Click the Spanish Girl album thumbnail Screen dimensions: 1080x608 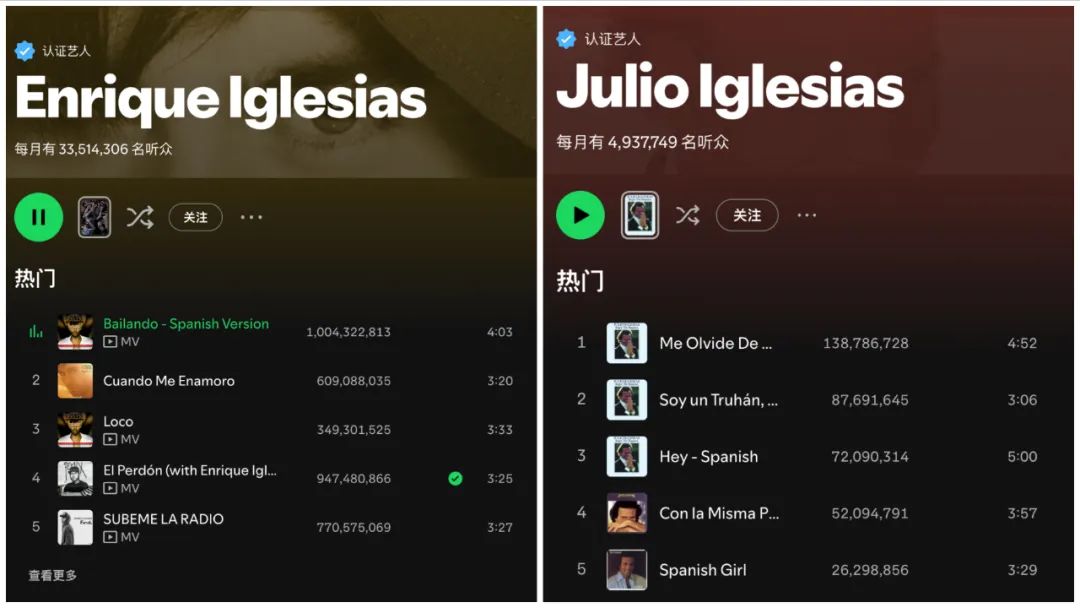tap(627, 569)
